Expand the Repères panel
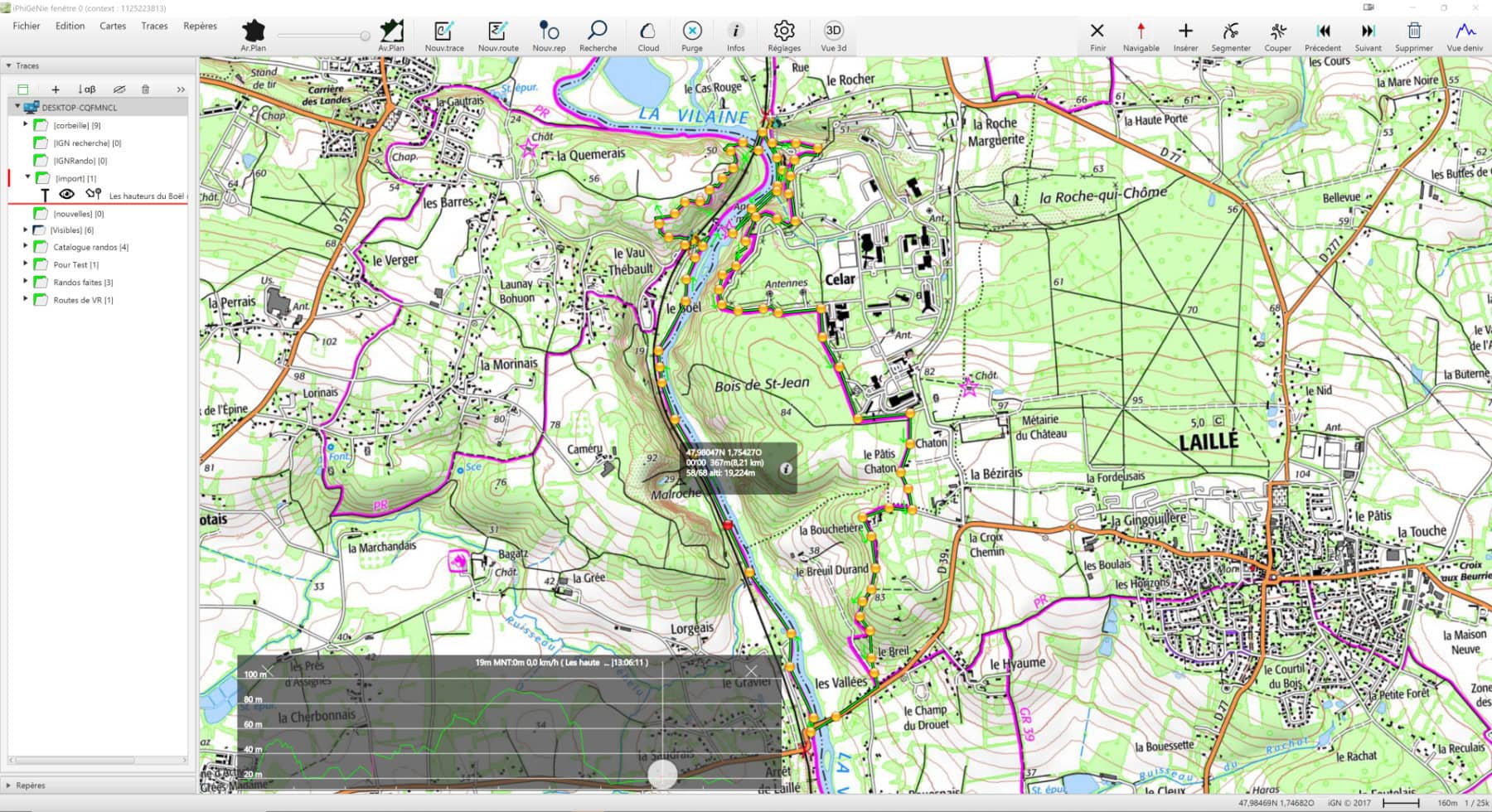 [9, 785]
